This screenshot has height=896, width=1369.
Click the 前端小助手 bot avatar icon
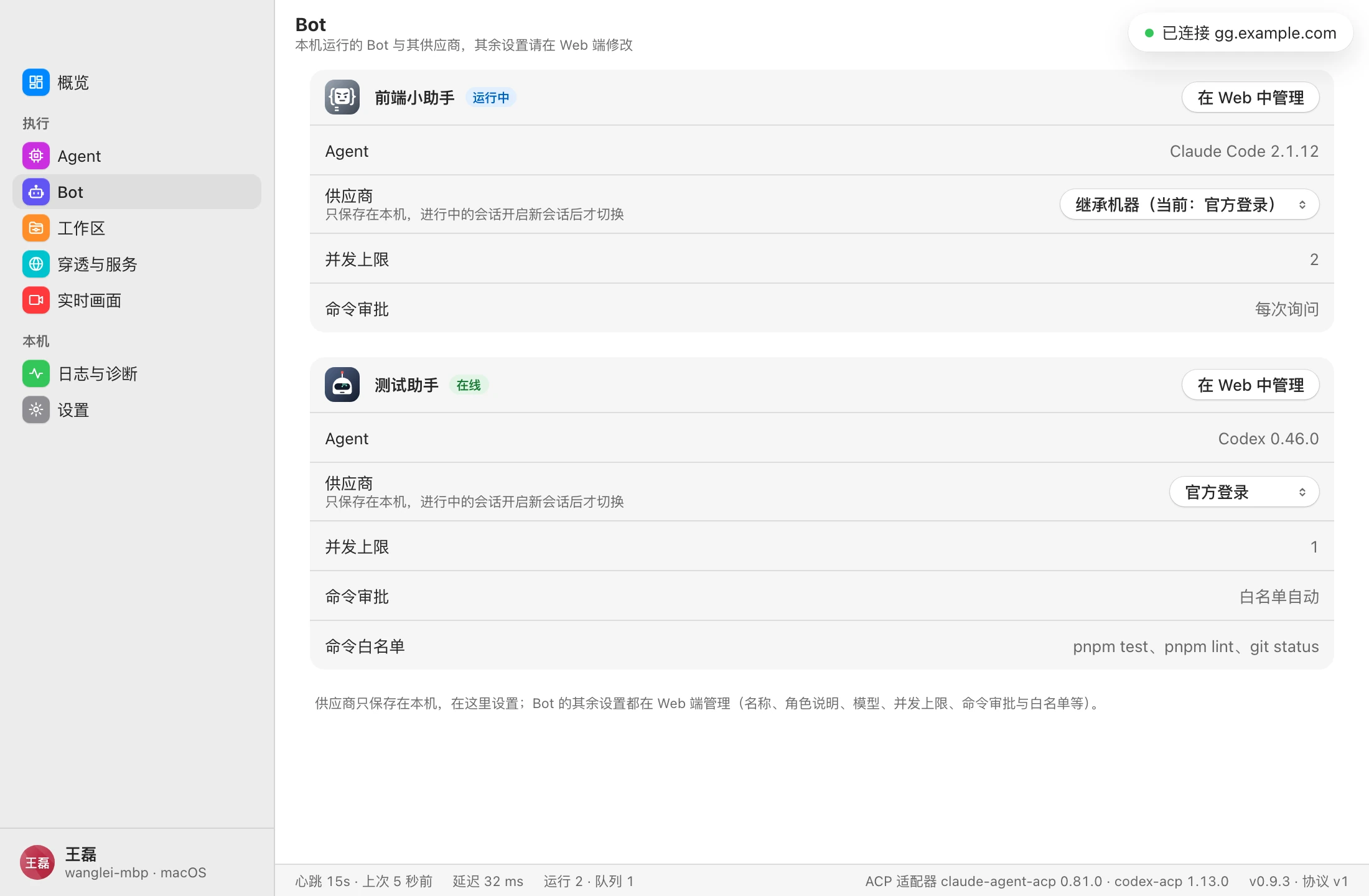[x=342, y=97]
